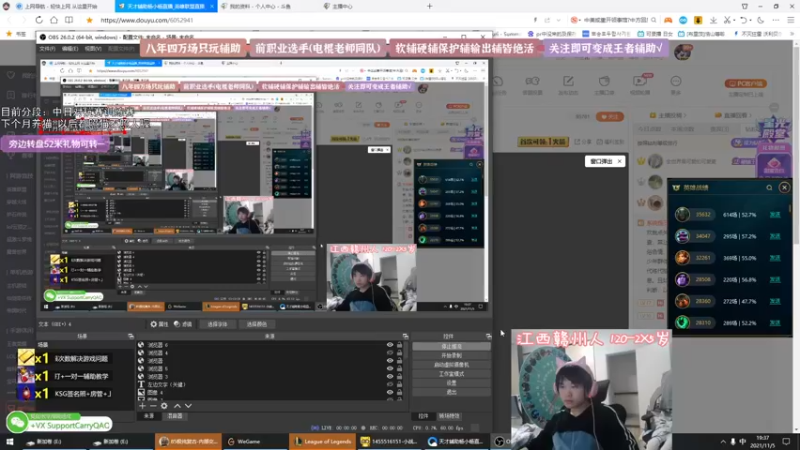Image resolution: width=800 pixels, height=450 pixels.
Task: Click the 选择颜色 color button
Action: (257, 324)
